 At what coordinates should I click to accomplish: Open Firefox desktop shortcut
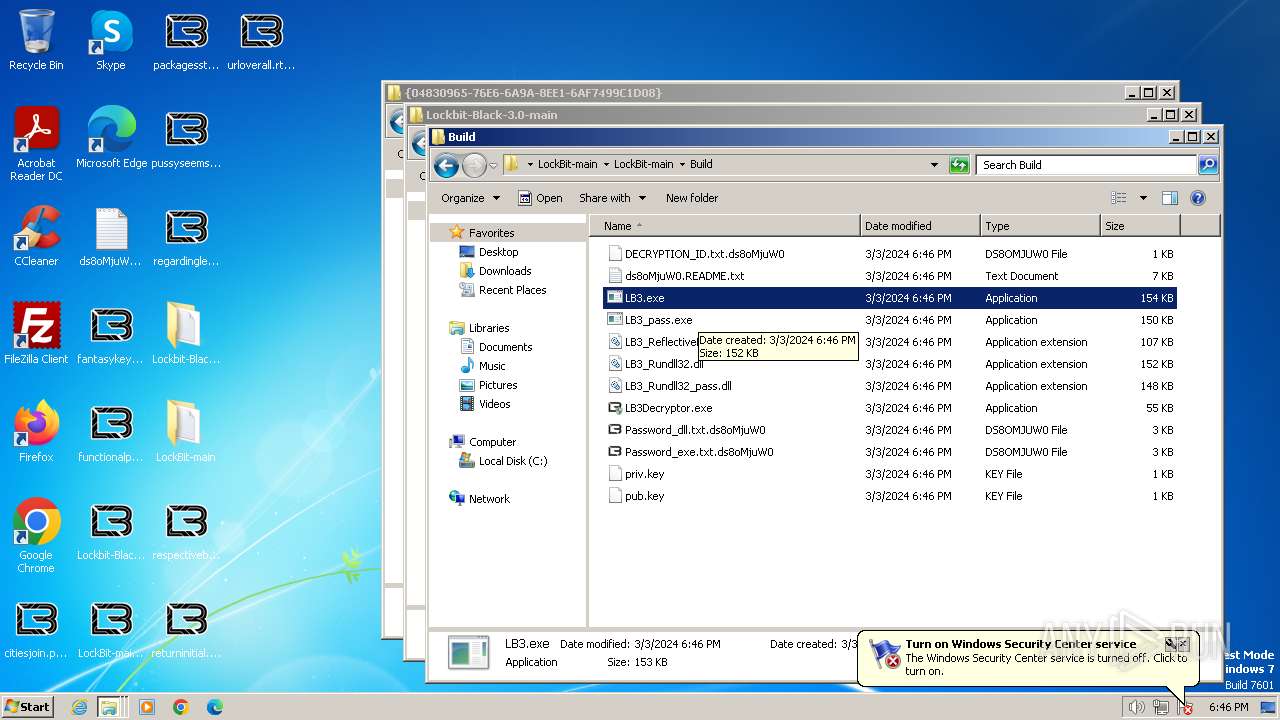pyautogui.click(x=36, y=432)
